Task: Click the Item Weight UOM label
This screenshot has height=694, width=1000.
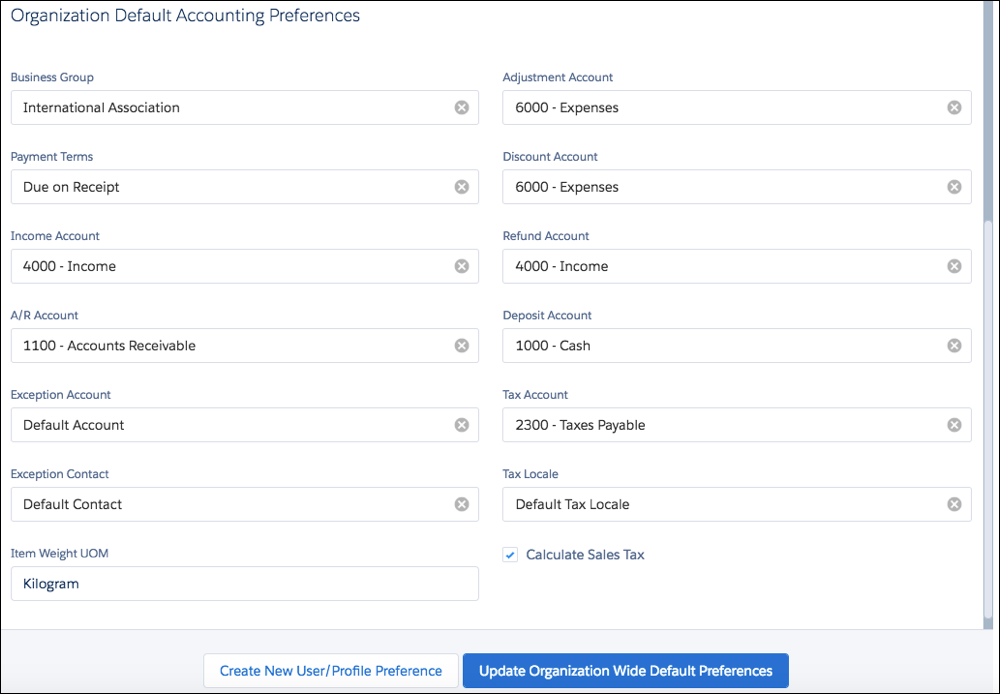Action: pyautogui.click(x=59, y=553)
